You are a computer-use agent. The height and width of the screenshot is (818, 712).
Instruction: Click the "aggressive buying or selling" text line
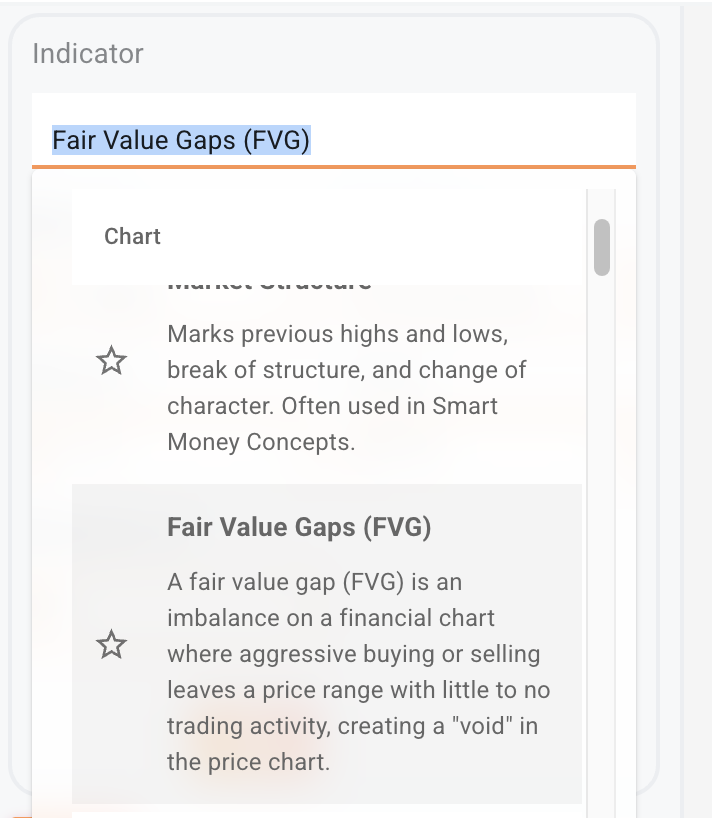(353, 654)
